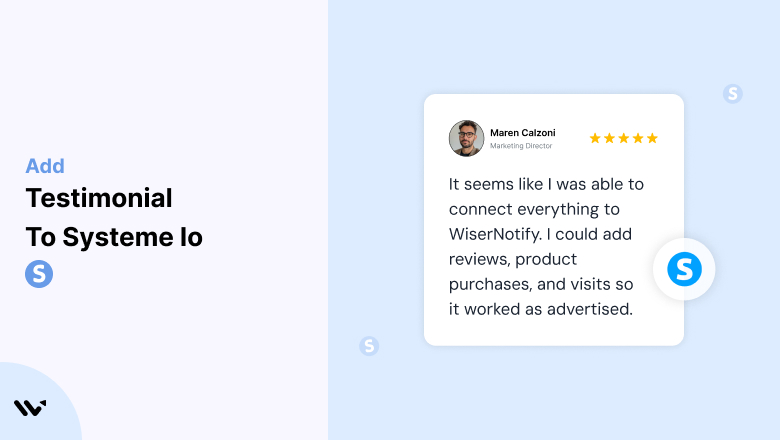This screenshot has height=440, width=780.
Task: Click the 'it worked as advertised' line
Action: pos(541,309)
